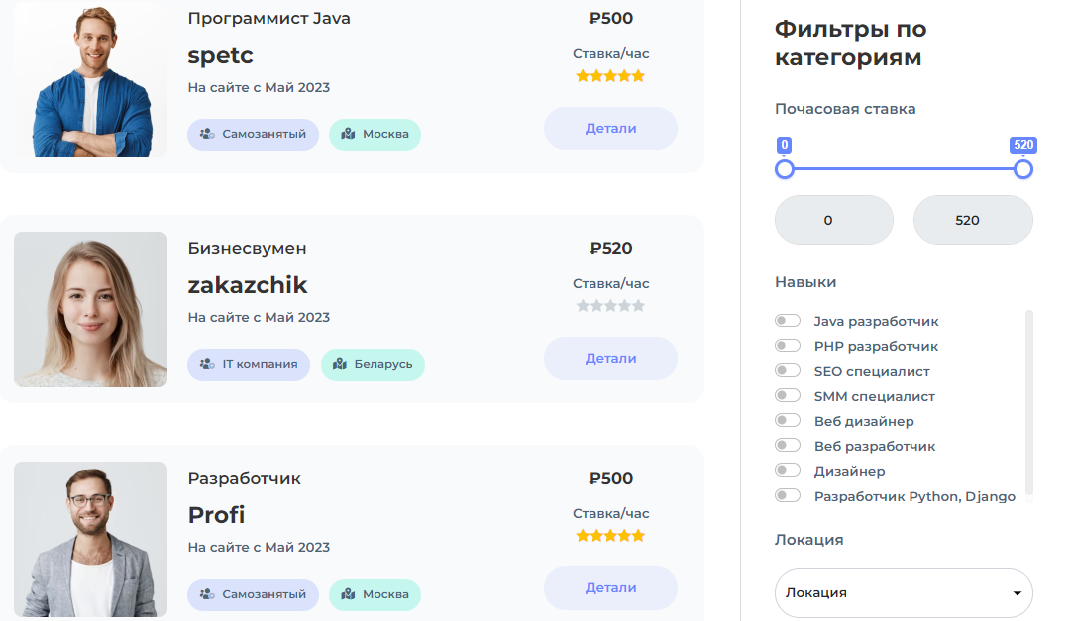Screen dimensions: 1065x621
Task: Click the people icon in the IT компания tag
Action: point(207,364)
